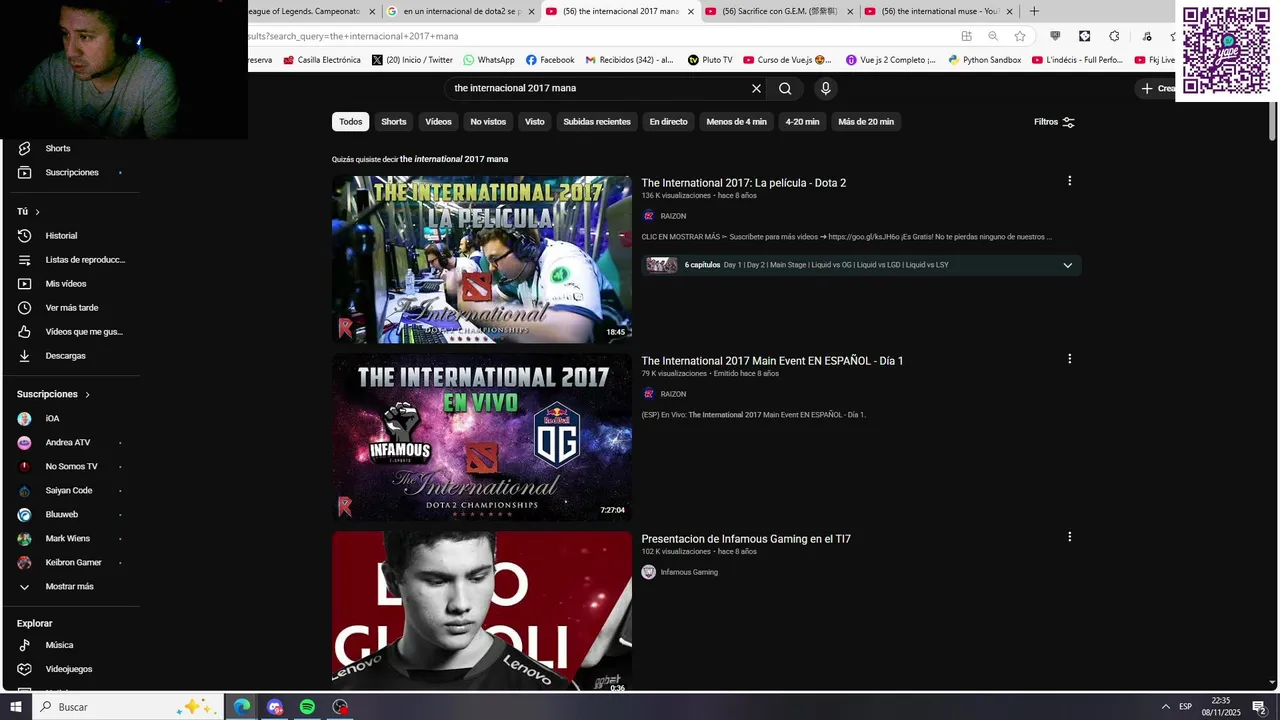Expand Mostrar más subscriptions
This screenshot has height=720, width=1280.
coord(70,587)
